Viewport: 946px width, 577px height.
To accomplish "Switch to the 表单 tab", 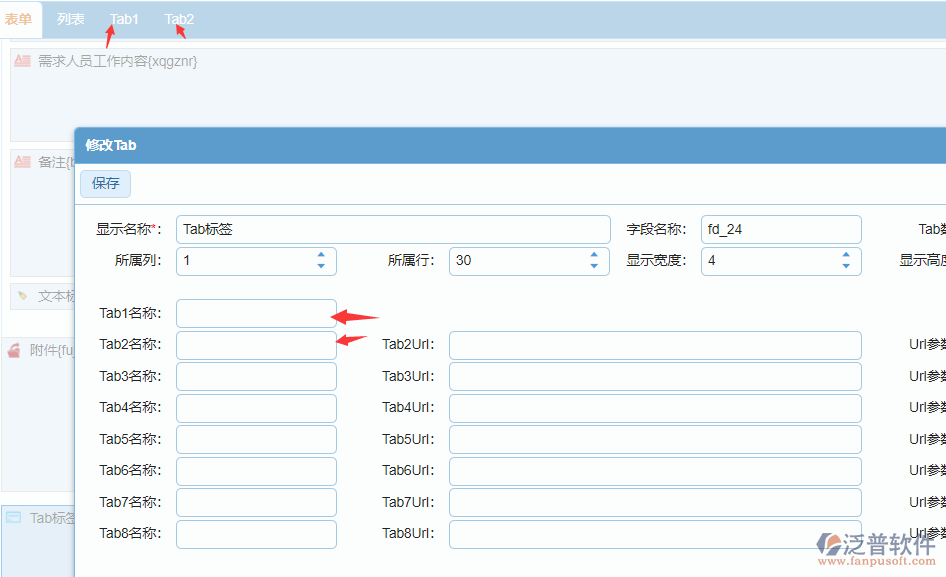I will (x=19, y=18).
